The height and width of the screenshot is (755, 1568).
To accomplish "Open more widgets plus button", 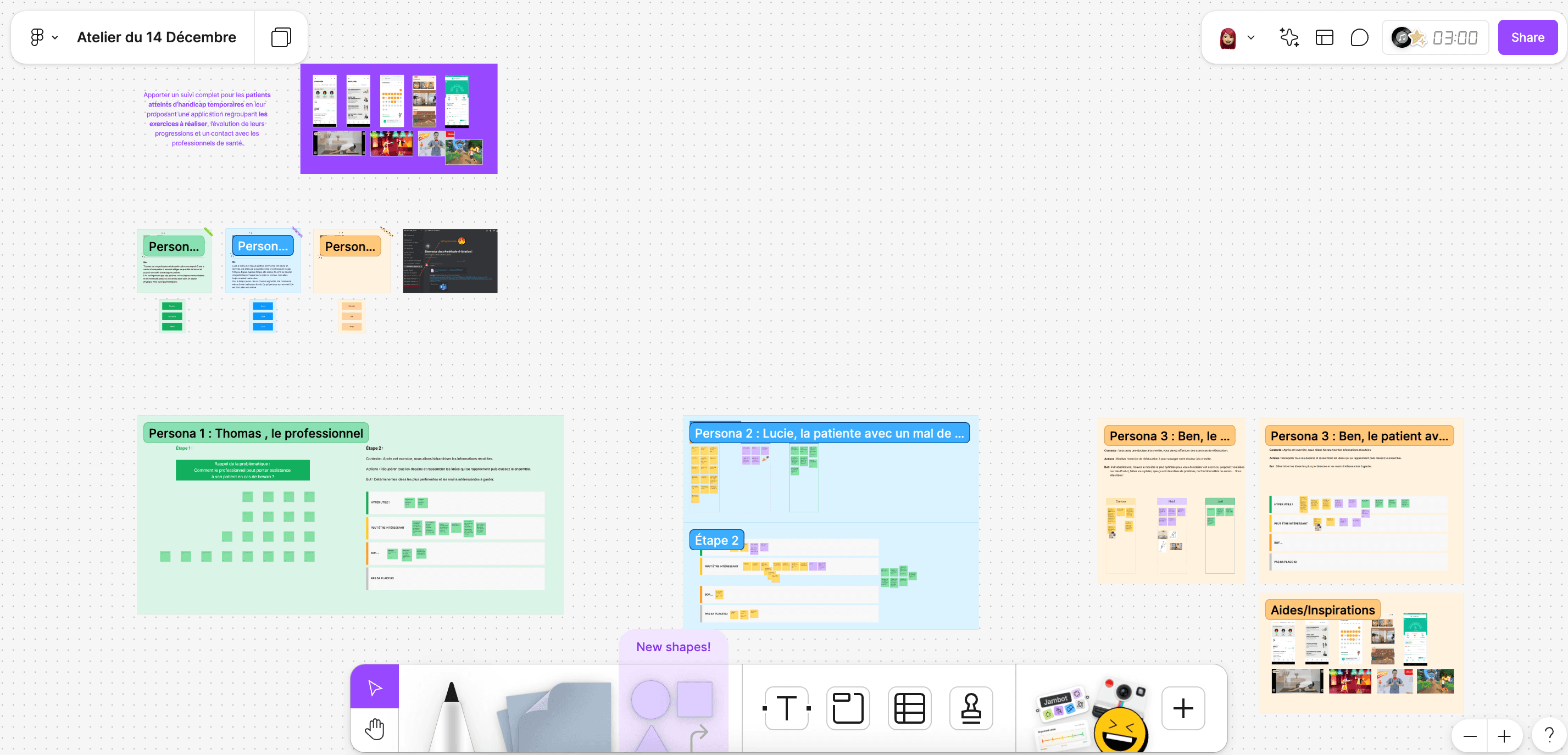I will point(1183,708).
